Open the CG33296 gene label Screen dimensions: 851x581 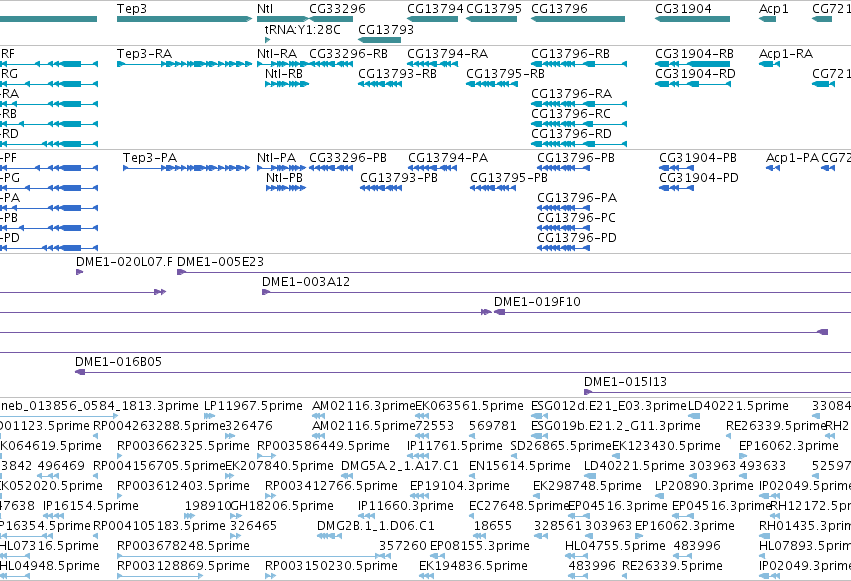tap(337, 9)
